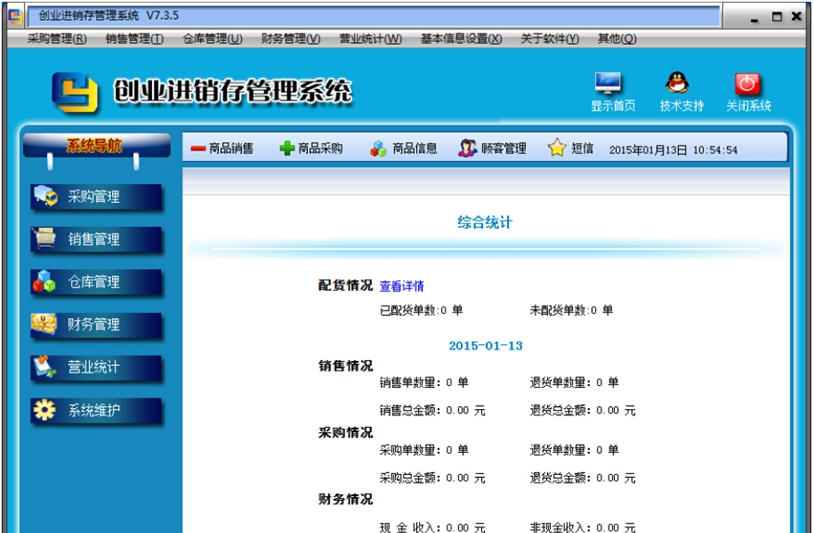Click the yellow star 短信 icon
The height and width of the screenshot is (533, 814).
point(557,147)
